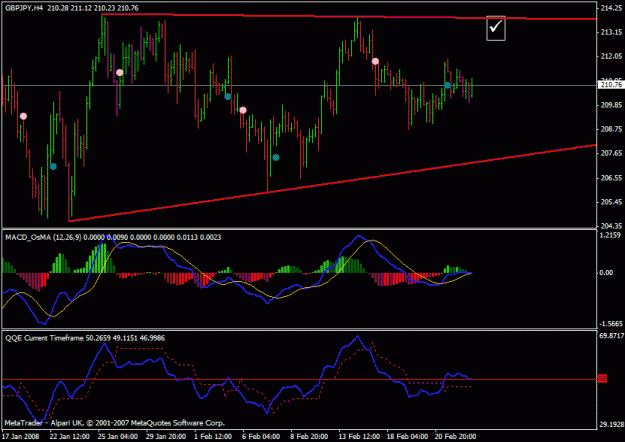Click the 8 Feb 20:00 time label
This screenshot has width=625, height=442.
coord(309,436)
